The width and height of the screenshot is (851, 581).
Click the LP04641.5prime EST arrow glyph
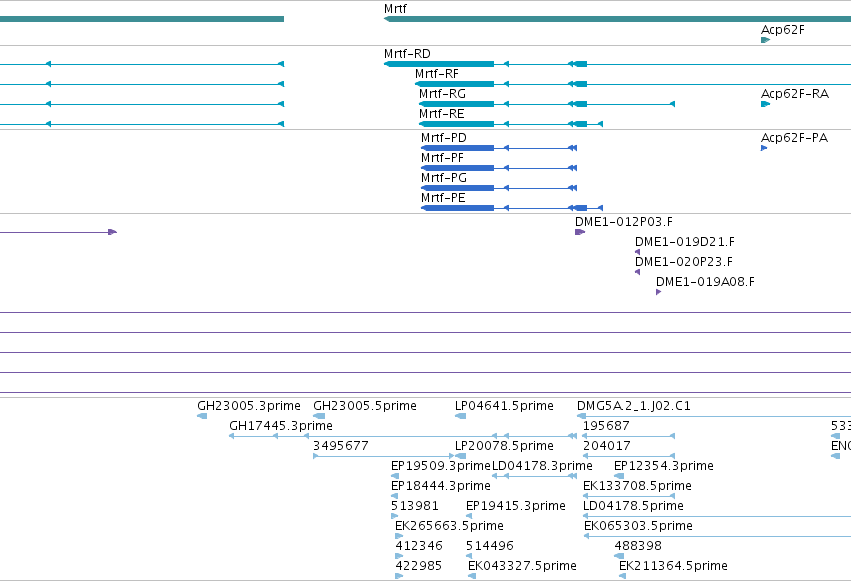pyautogui.click(x=460, y=416)
